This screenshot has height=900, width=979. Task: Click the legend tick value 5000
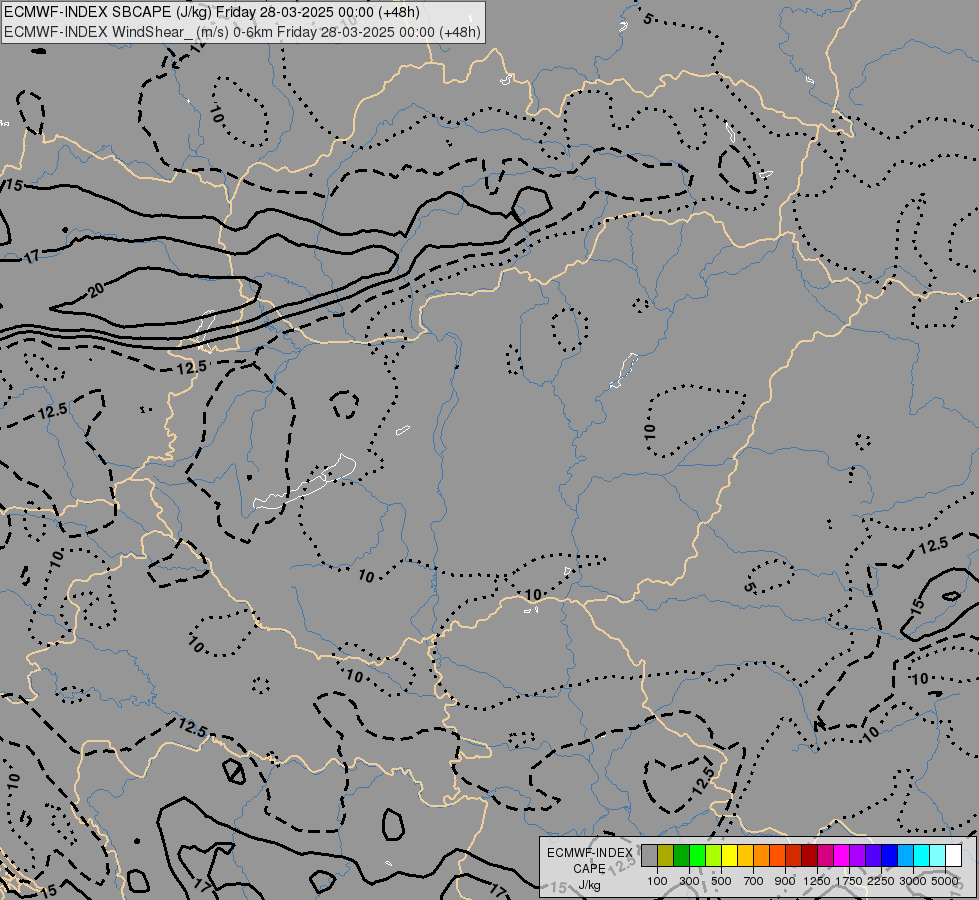click(x=945, y=881)
